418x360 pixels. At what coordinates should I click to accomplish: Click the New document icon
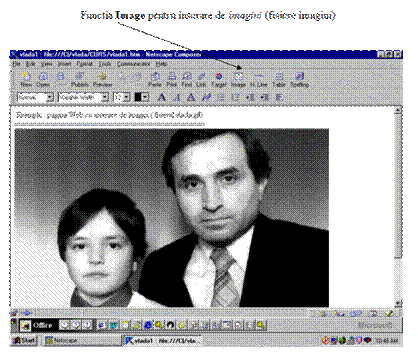tap(26, 80)
